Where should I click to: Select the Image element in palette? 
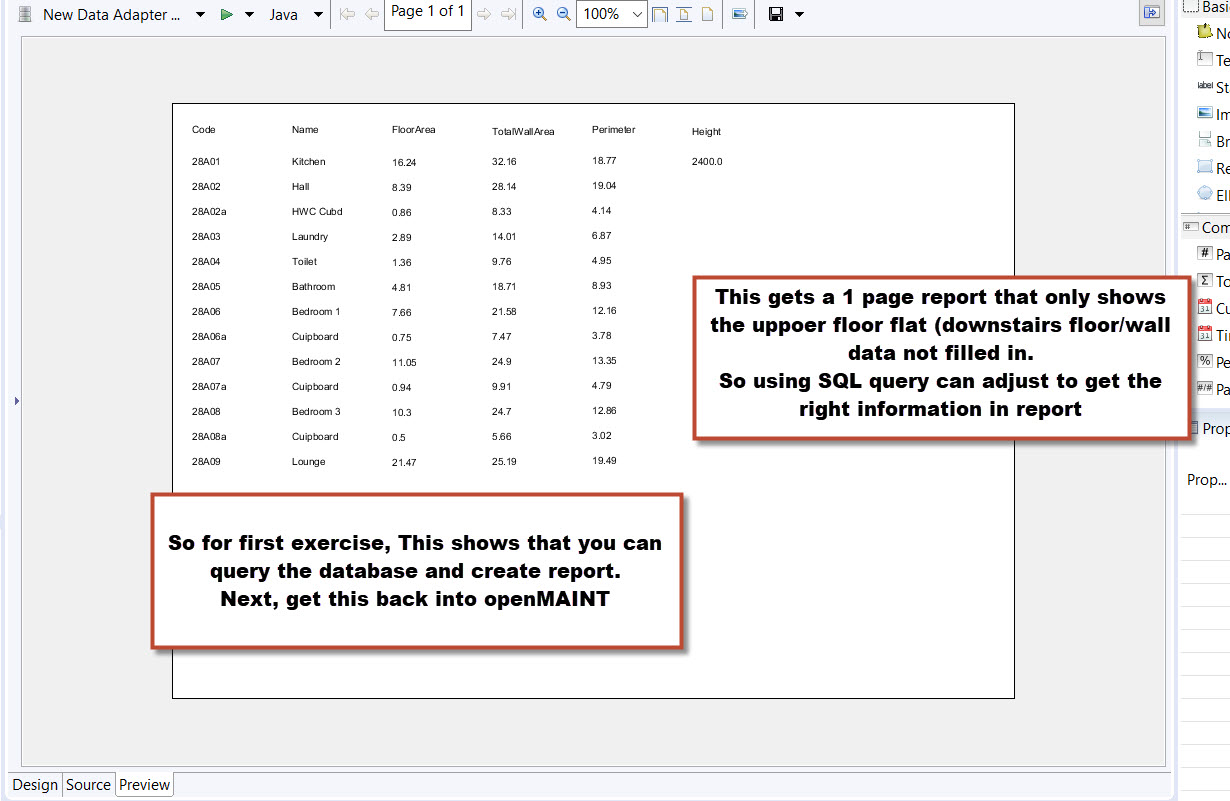tap(1205, 114)
